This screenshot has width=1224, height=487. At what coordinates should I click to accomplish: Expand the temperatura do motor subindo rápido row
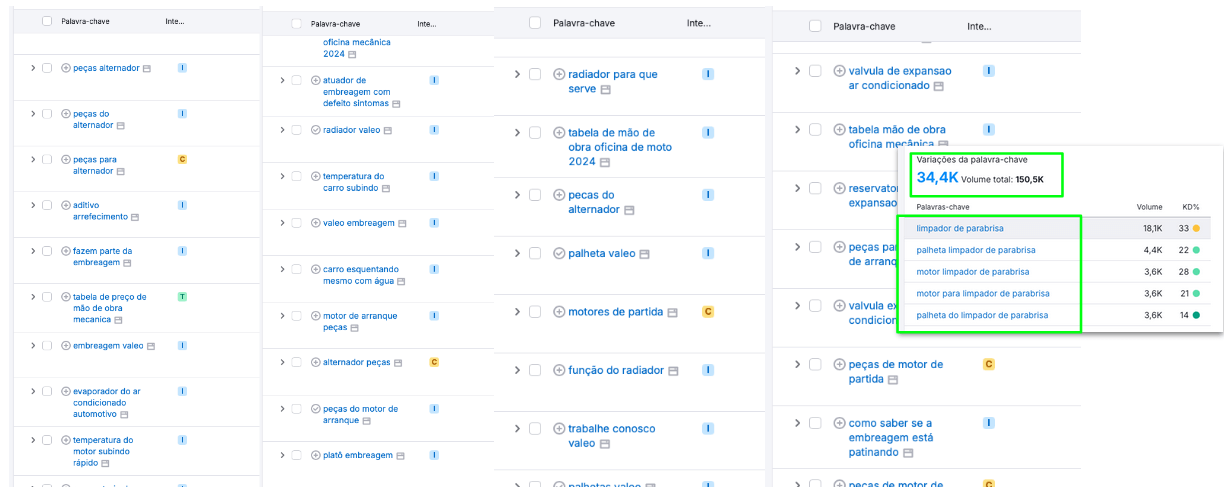pos(33,439)
